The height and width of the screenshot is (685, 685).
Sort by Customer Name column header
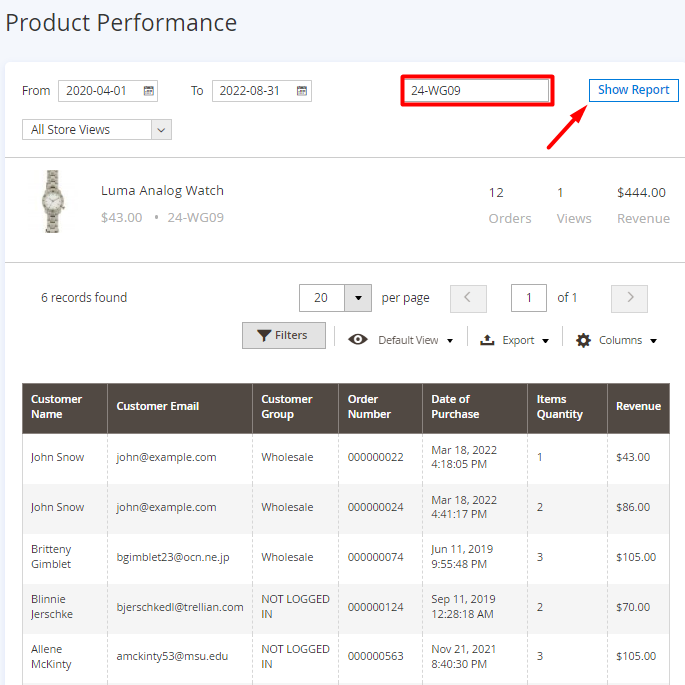65,408
